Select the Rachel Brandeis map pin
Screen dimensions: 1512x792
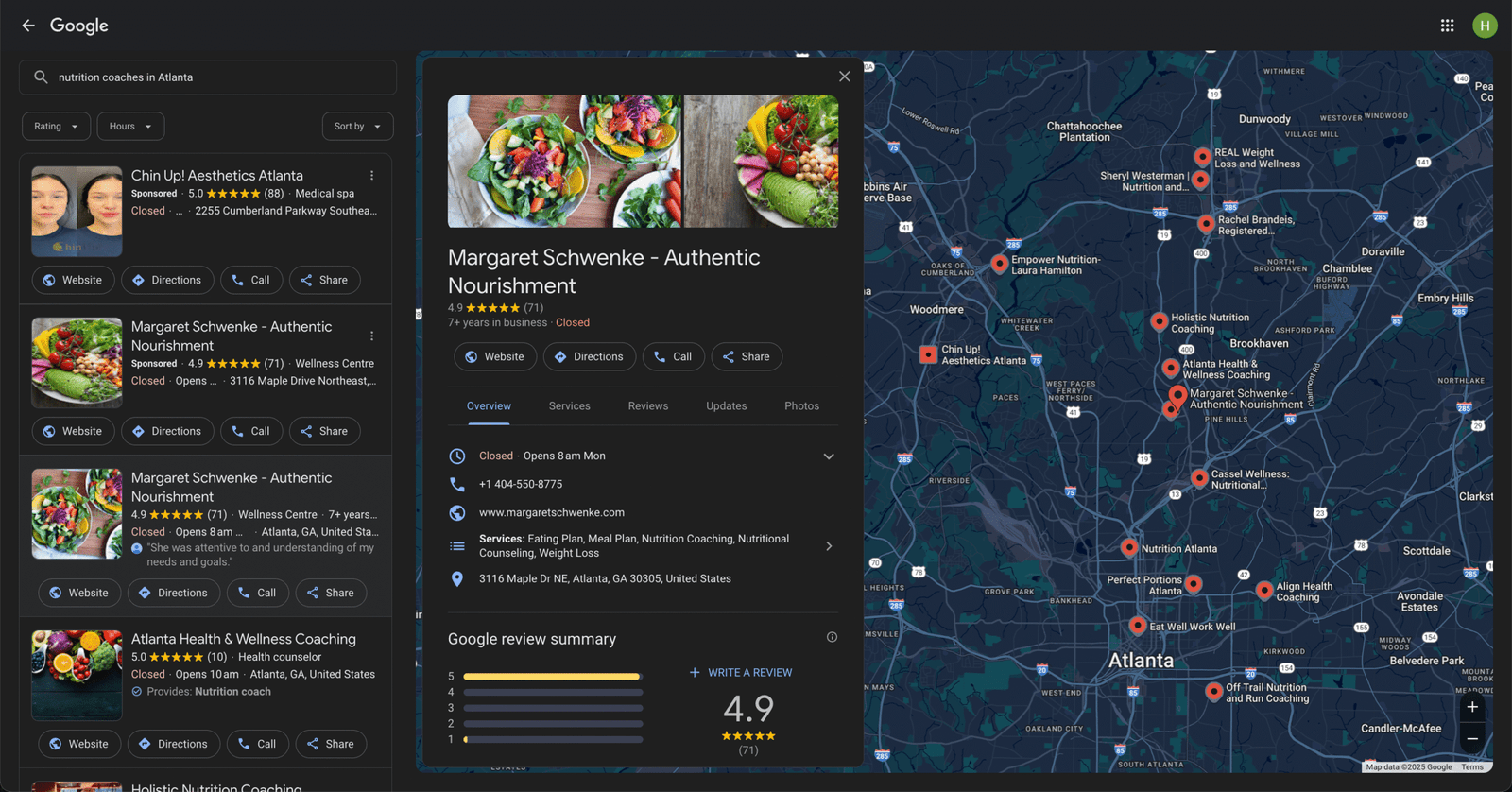(1206, 224)
